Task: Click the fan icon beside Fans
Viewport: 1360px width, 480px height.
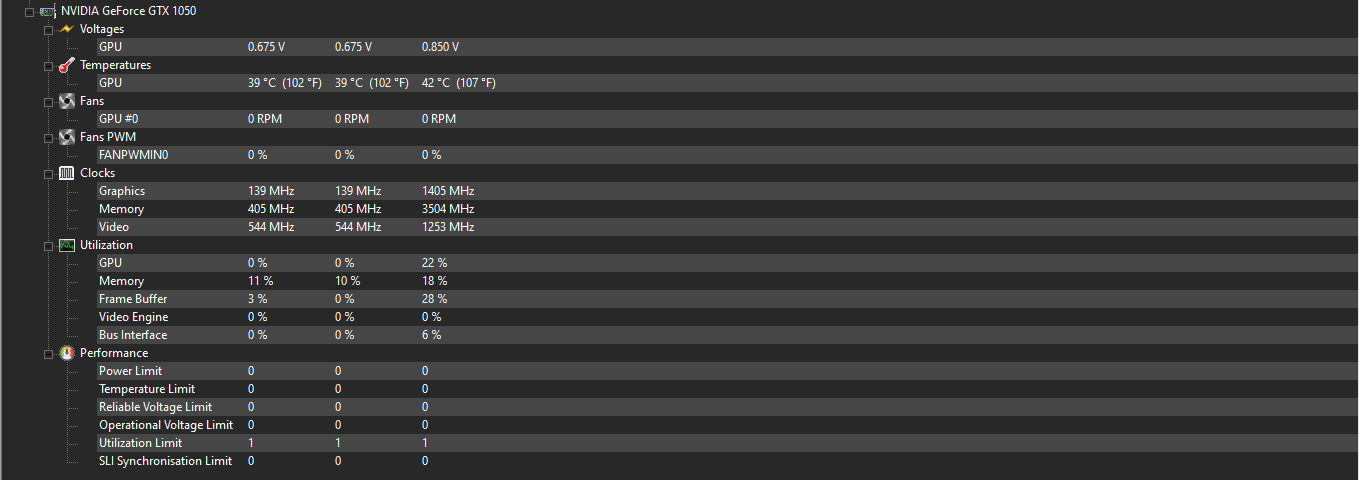Action: 67,101
